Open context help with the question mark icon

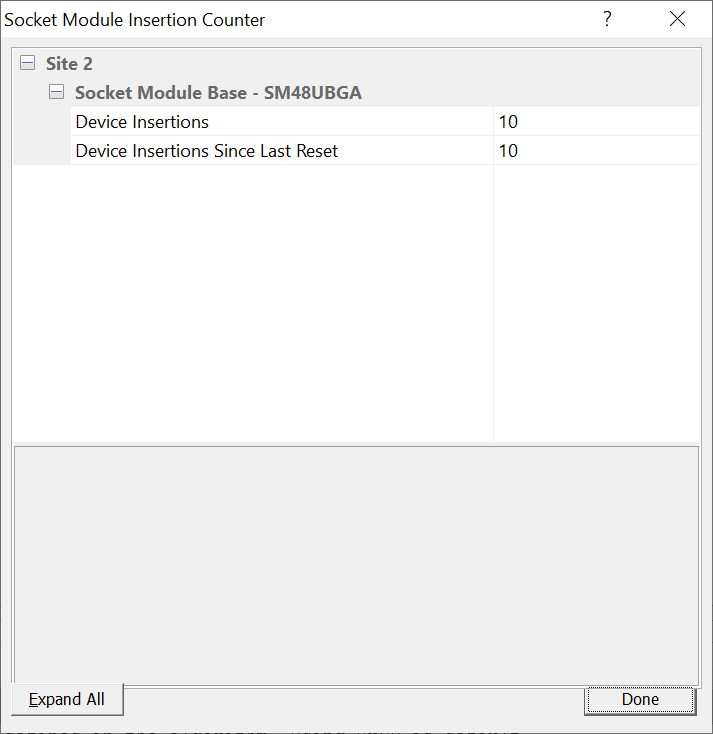[607, 19]
